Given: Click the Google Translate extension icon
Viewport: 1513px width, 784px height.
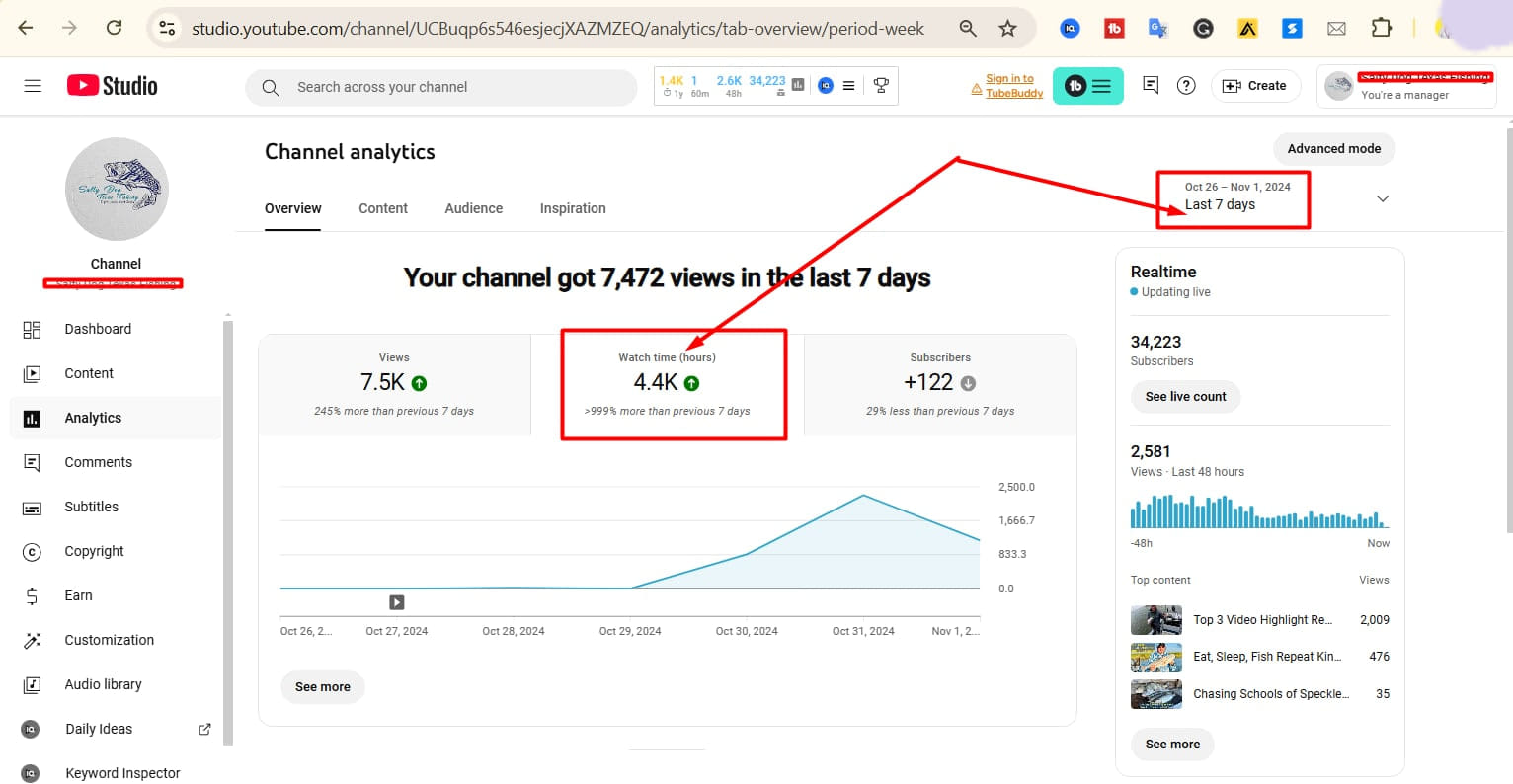Looking at the screenshot, I should pyautogui.click(x=1158, y=29).
